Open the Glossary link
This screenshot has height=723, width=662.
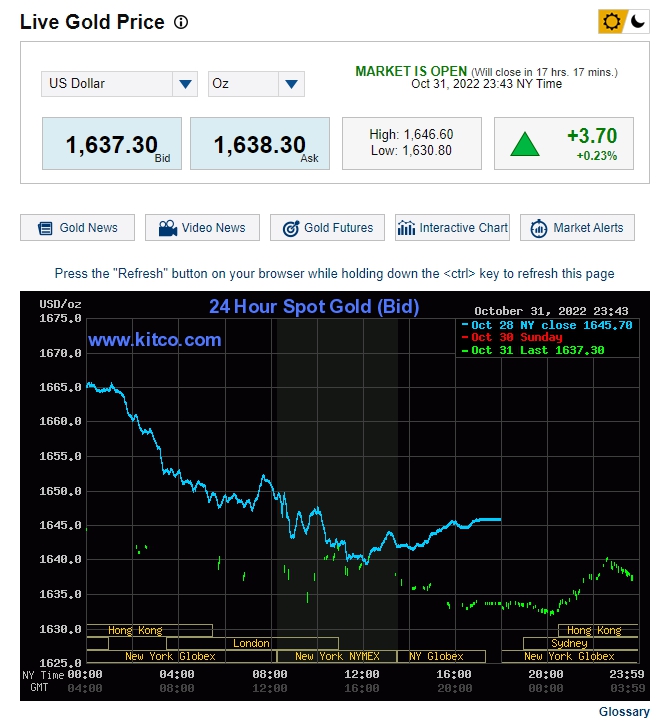tap(624, 711)
